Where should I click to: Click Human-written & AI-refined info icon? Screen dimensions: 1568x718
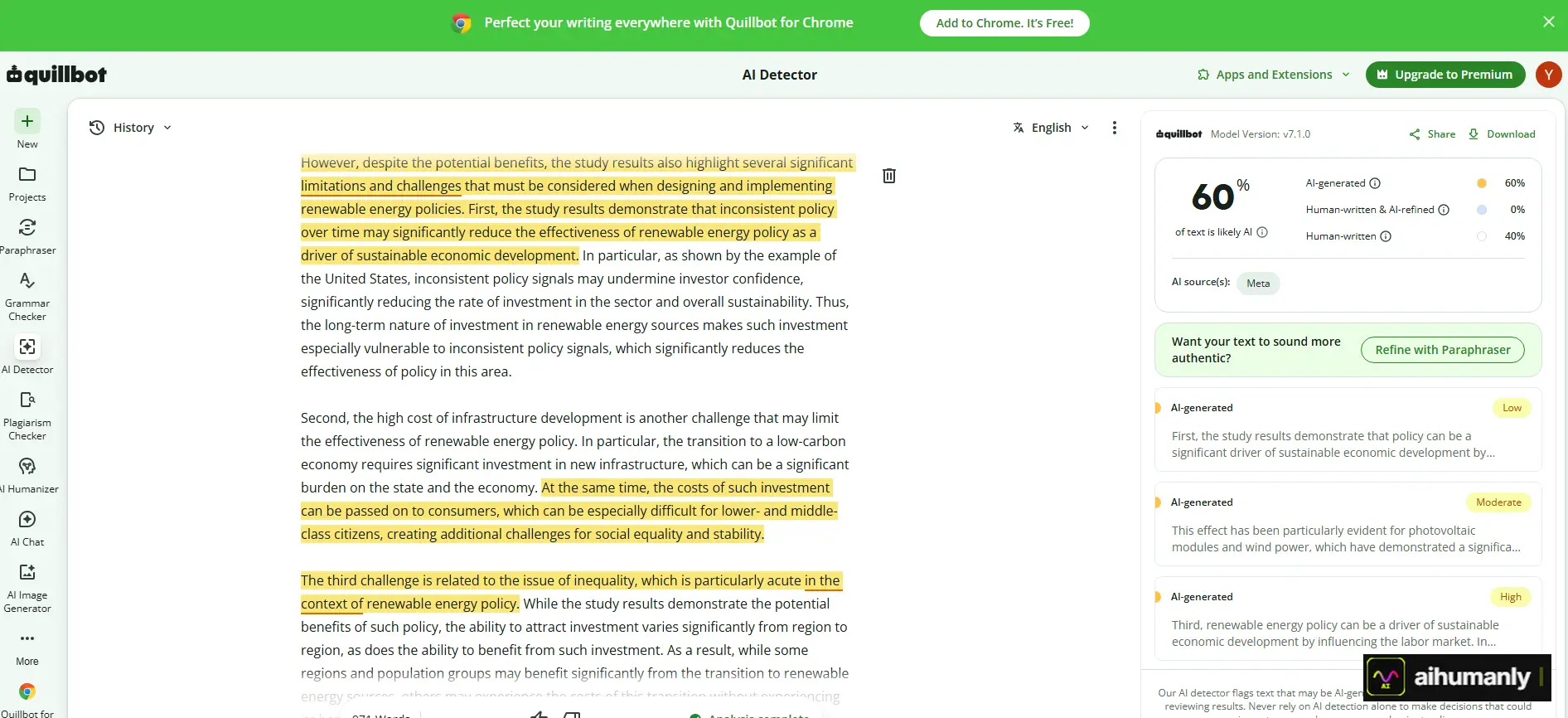point(1444,210)
